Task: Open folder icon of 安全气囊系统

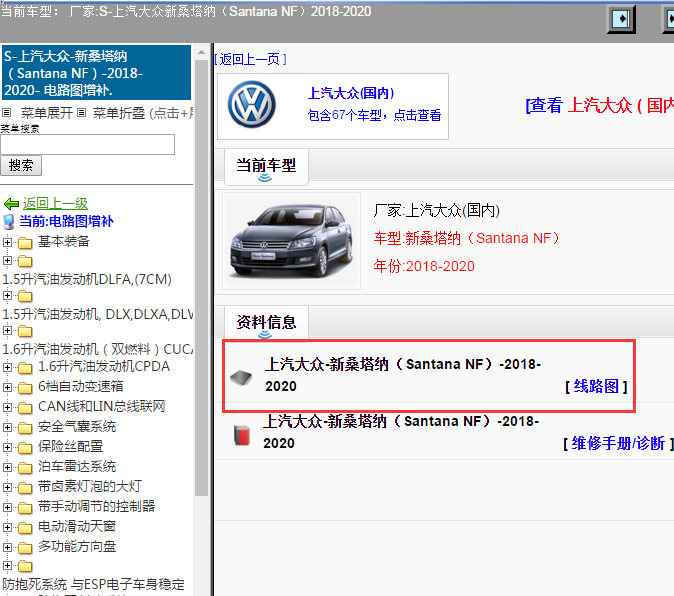Action: 25,428
